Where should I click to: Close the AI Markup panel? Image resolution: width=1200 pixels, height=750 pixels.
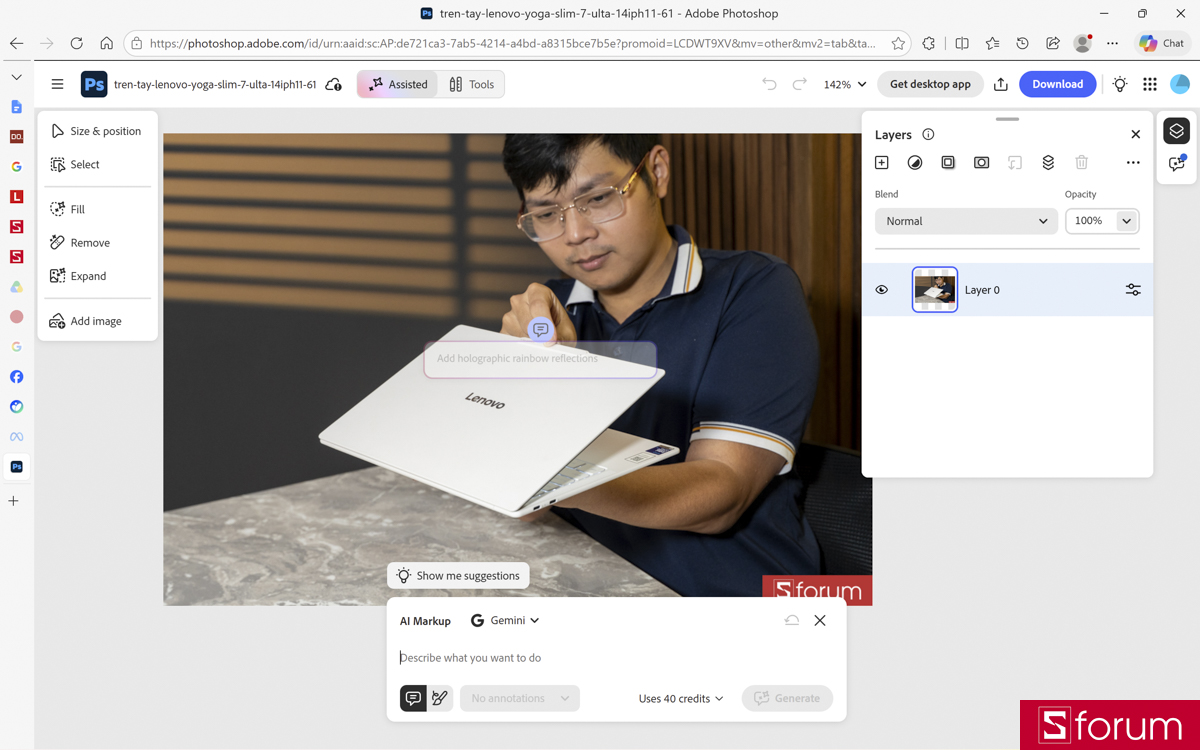coord(820,620)
